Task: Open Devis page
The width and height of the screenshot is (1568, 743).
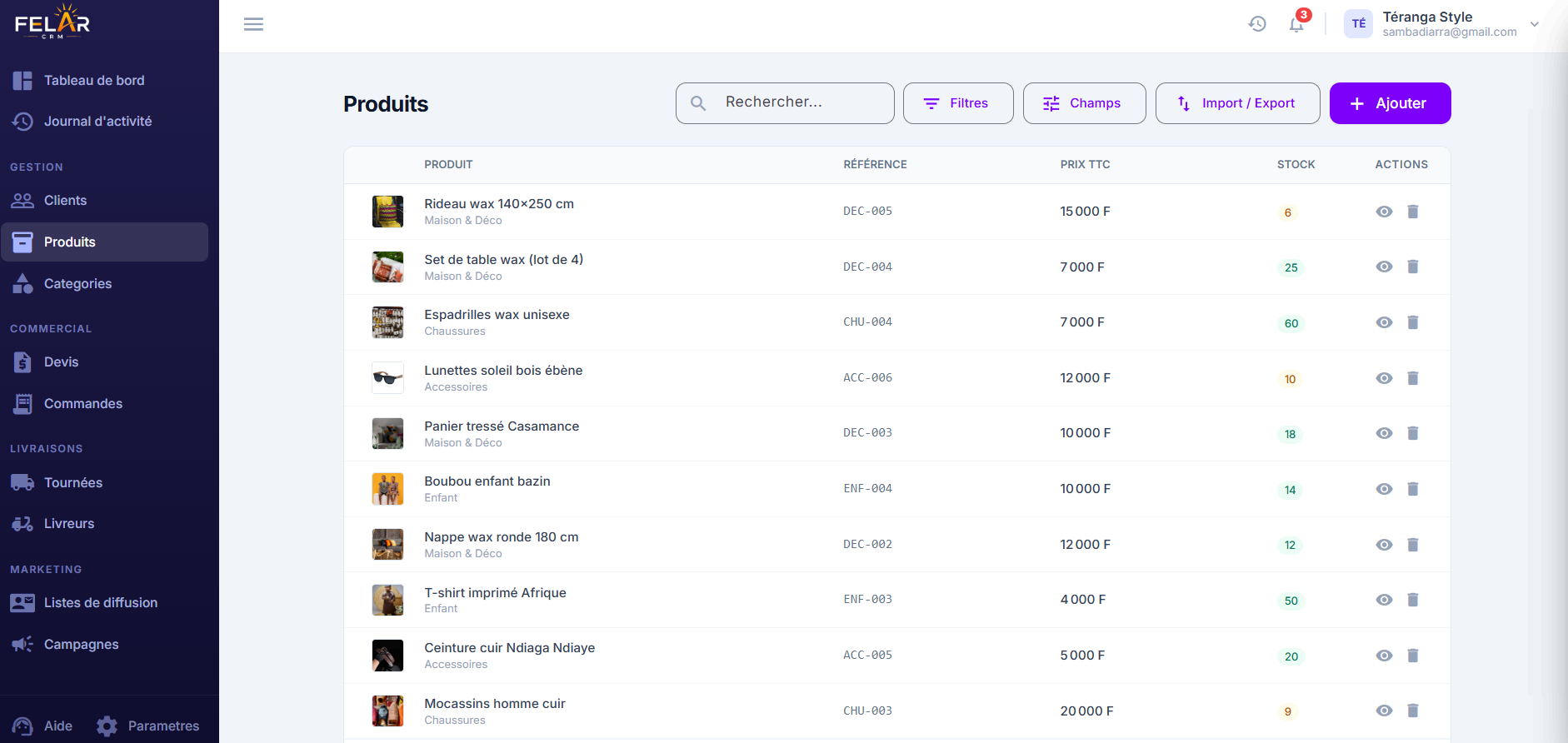Action: click(x=104, y=362)
